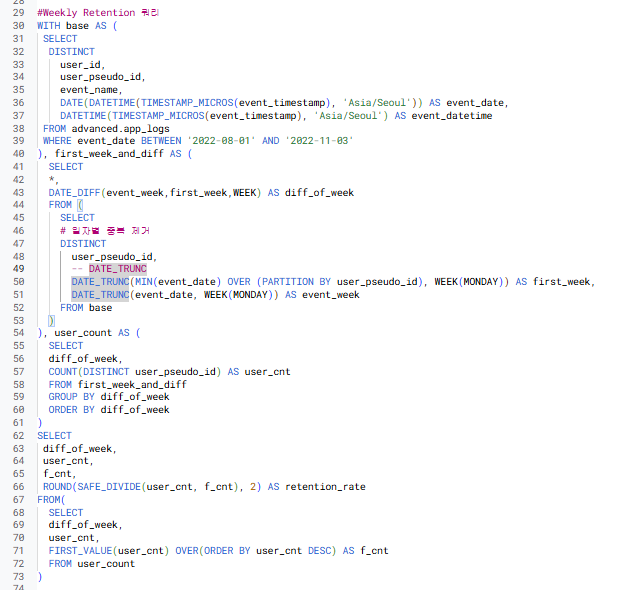Click the '#Weekly Retention' comment on line 29

[86, 13]
